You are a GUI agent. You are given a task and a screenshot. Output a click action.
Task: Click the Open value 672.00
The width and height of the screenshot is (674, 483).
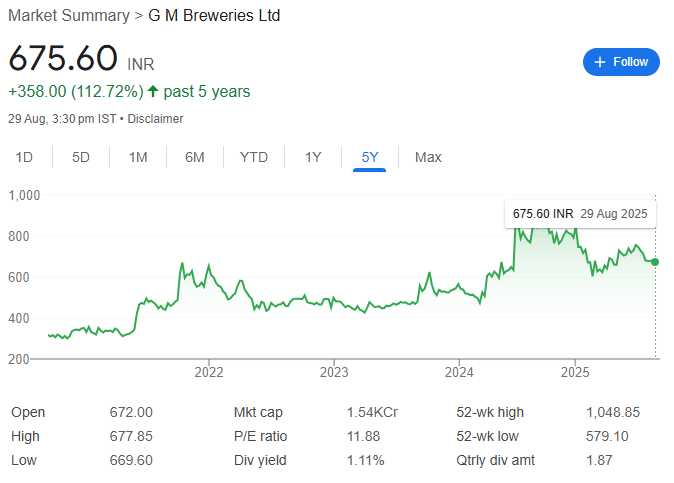pyautogui.click(x=131, y=412)
